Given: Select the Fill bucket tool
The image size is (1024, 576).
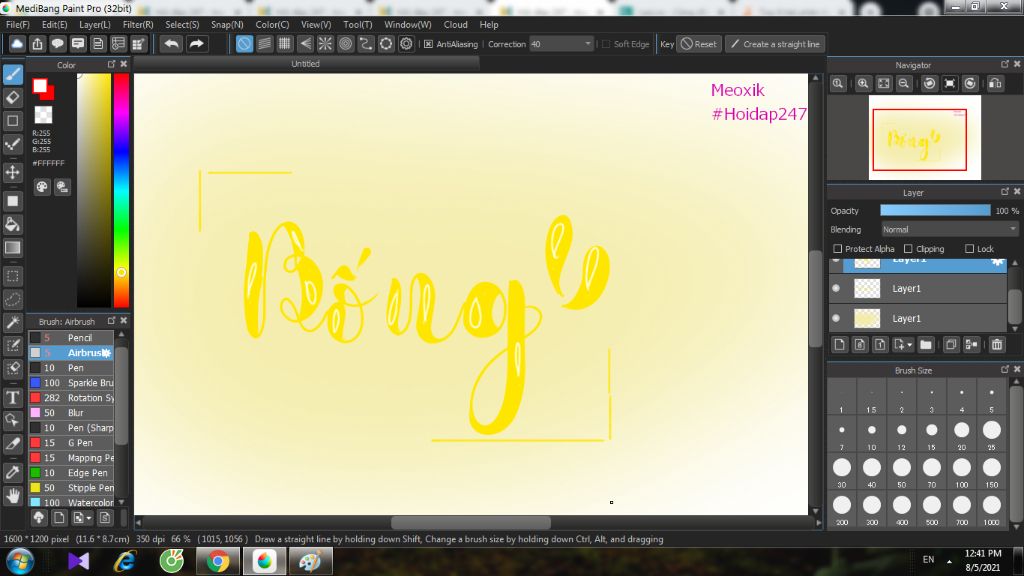Looking at the screenshot, I should point(12,224).
